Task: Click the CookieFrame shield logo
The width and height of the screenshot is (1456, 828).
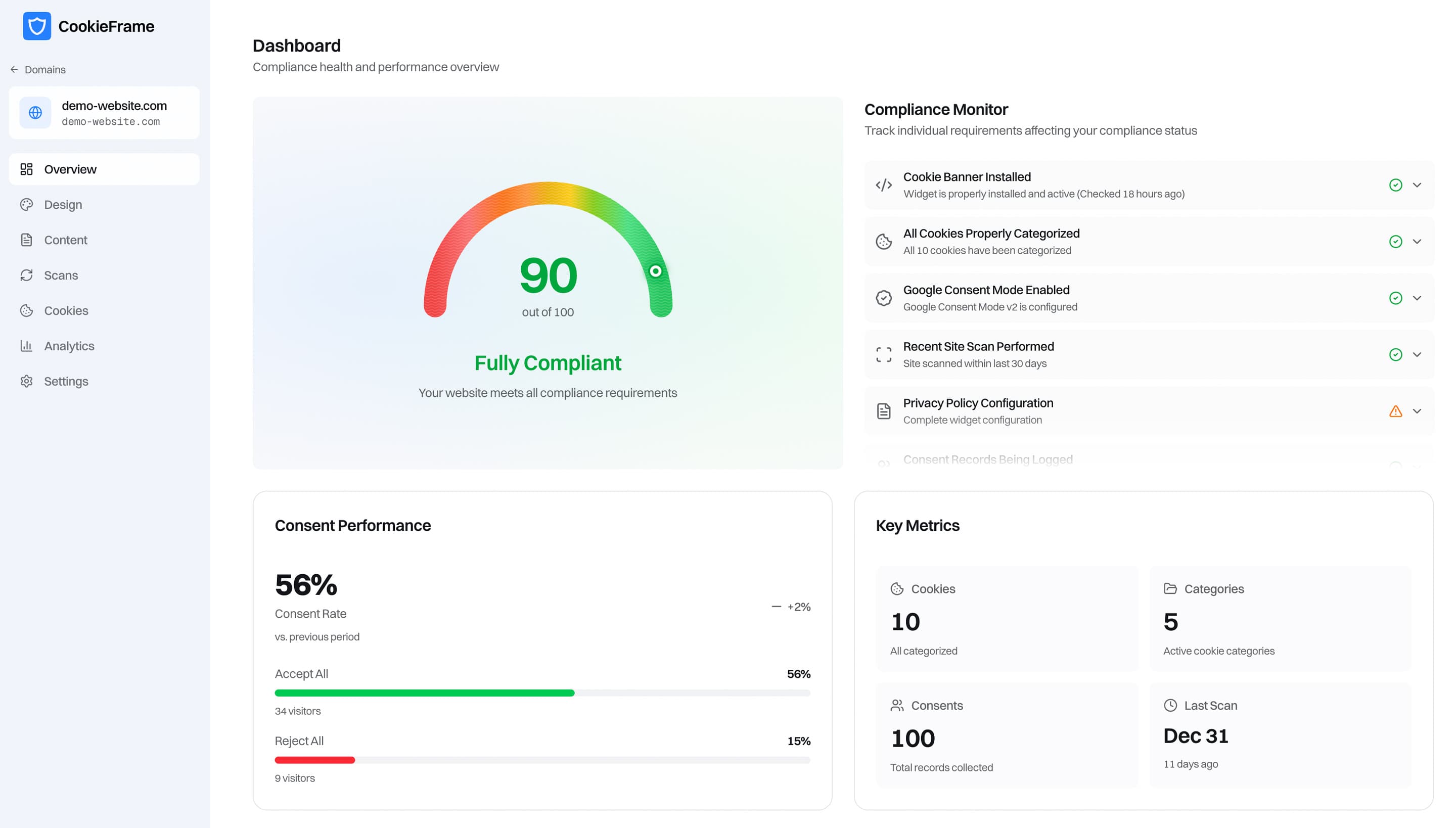Action: (36, 26)
